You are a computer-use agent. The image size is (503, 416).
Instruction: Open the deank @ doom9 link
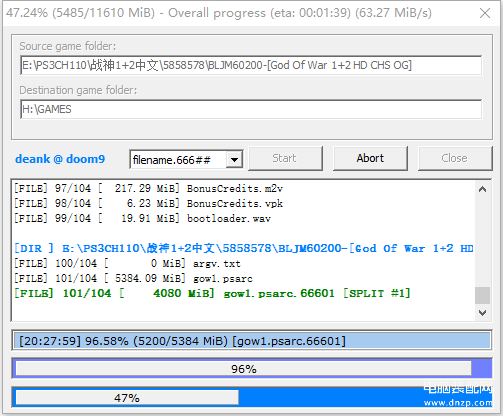tap(60, 159)
